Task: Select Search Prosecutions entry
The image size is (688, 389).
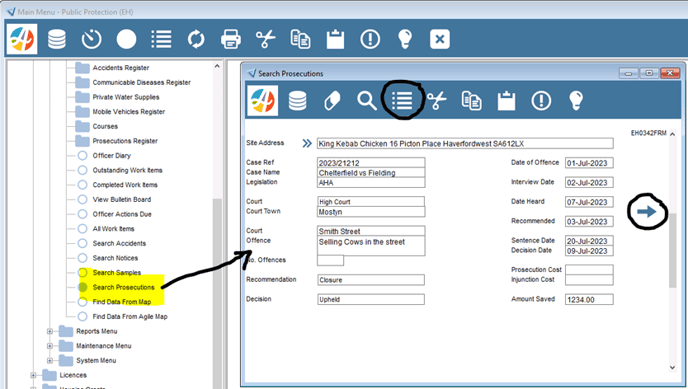Action: [123, 287]
